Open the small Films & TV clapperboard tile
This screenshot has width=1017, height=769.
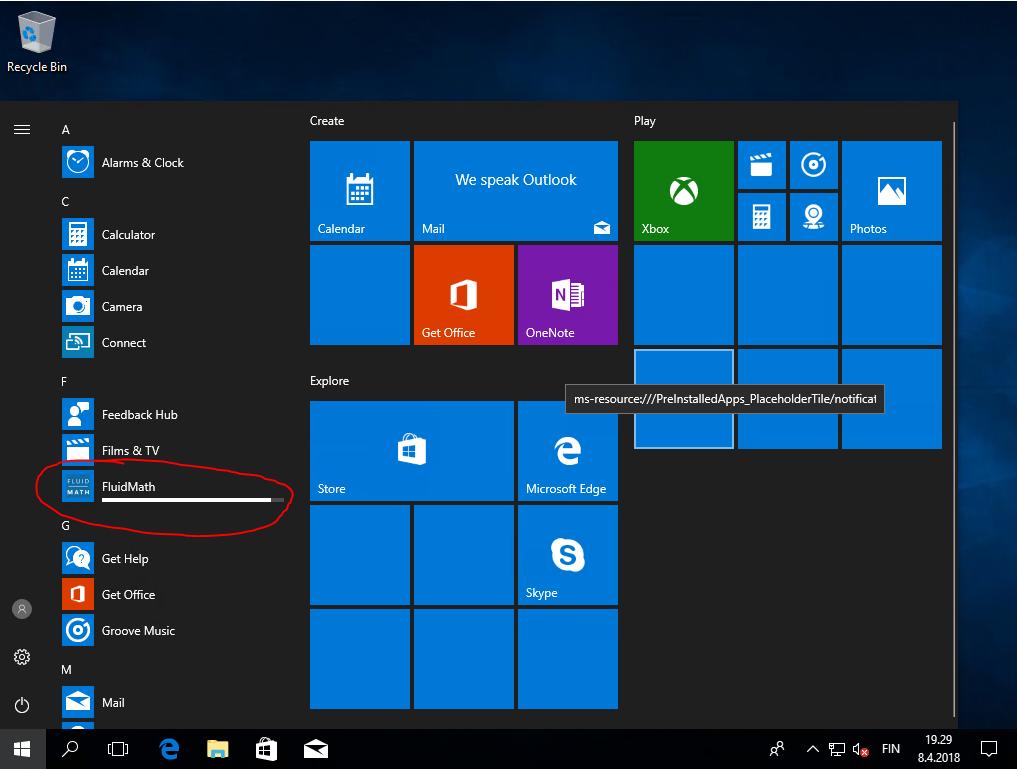761,165
